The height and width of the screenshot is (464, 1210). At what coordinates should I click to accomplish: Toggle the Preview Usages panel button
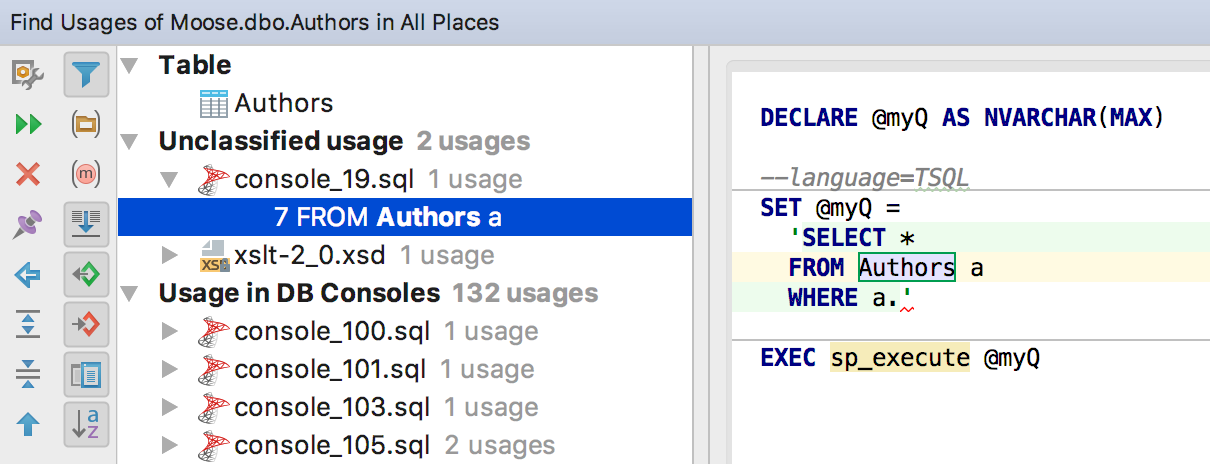(x=86, y=375)
